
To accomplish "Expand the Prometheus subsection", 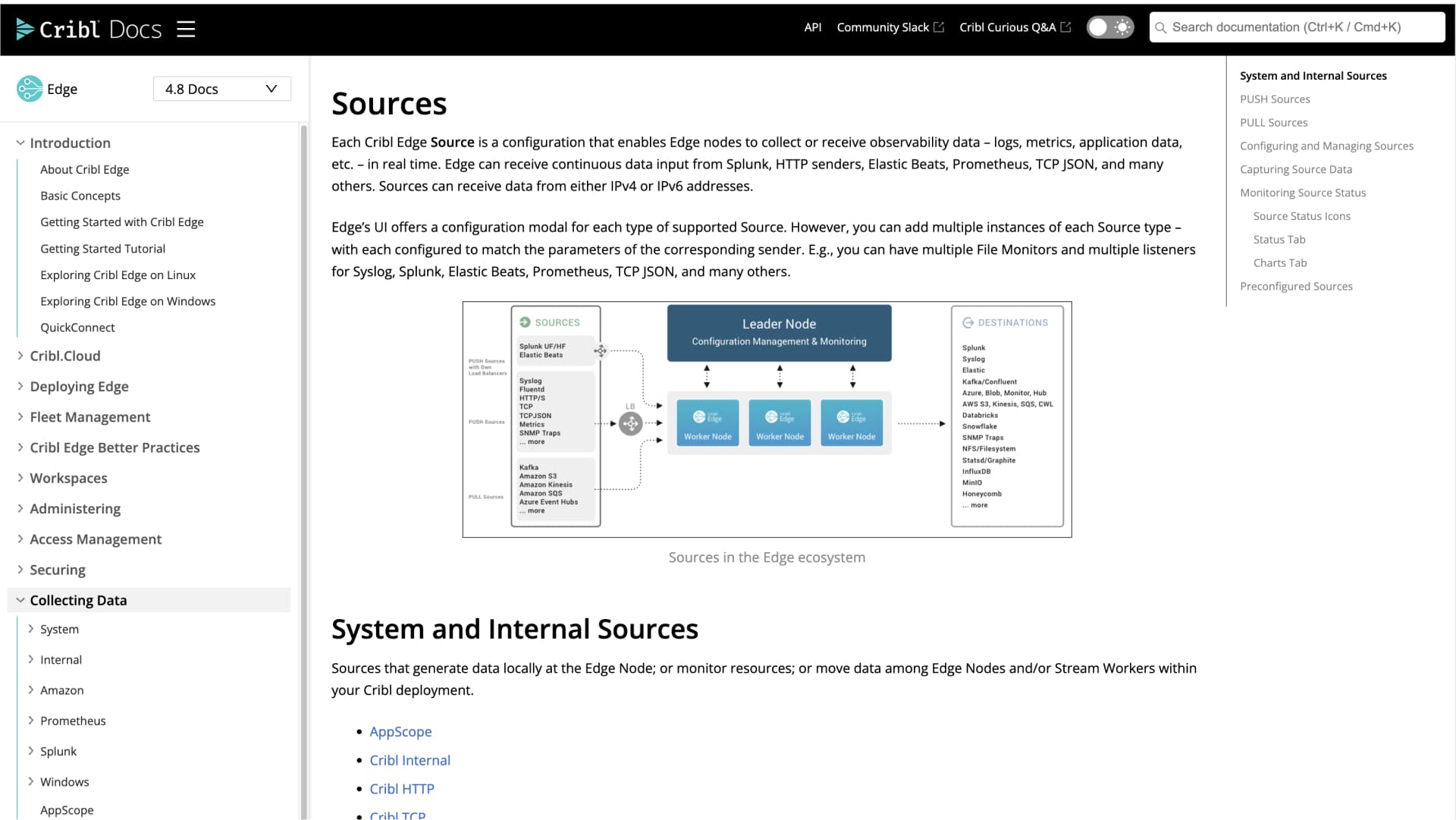I will point(31,720).
